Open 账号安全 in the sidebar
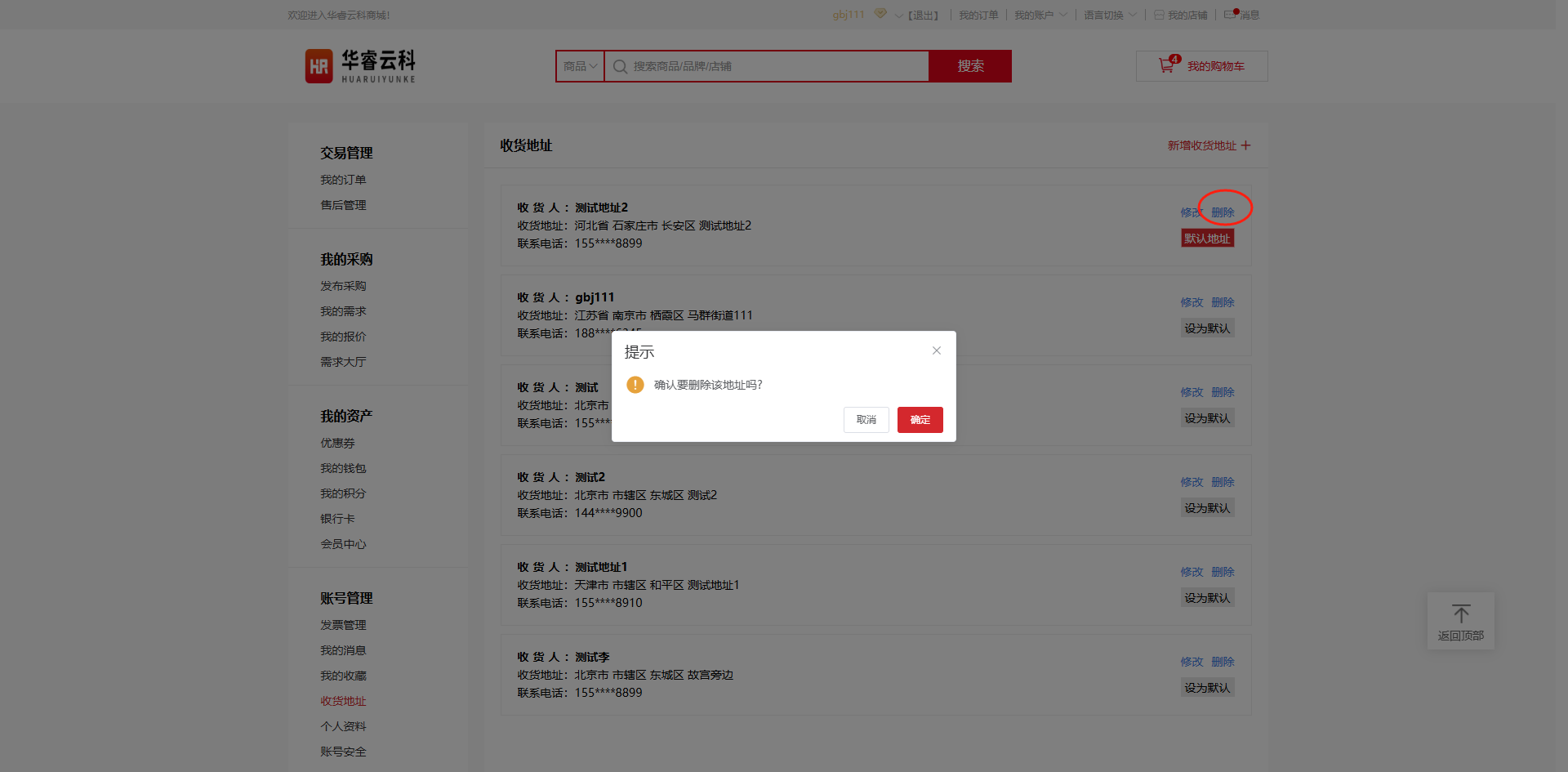 343,752
